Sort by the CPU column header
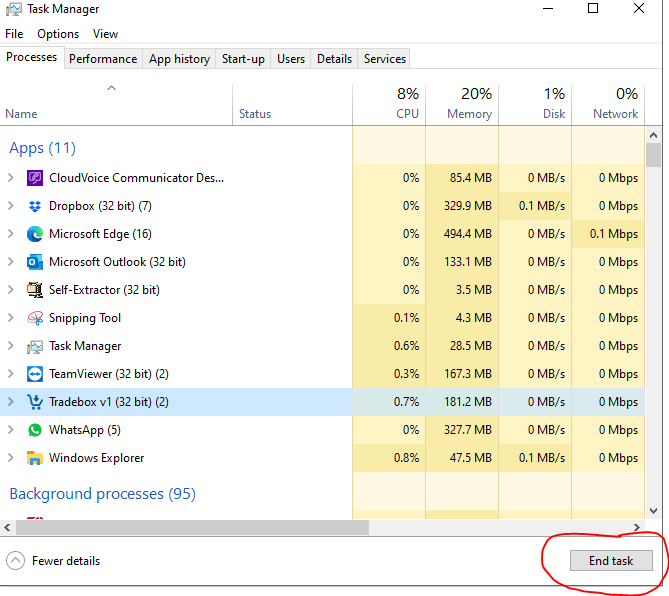669x596 pixels. point(389,105)
